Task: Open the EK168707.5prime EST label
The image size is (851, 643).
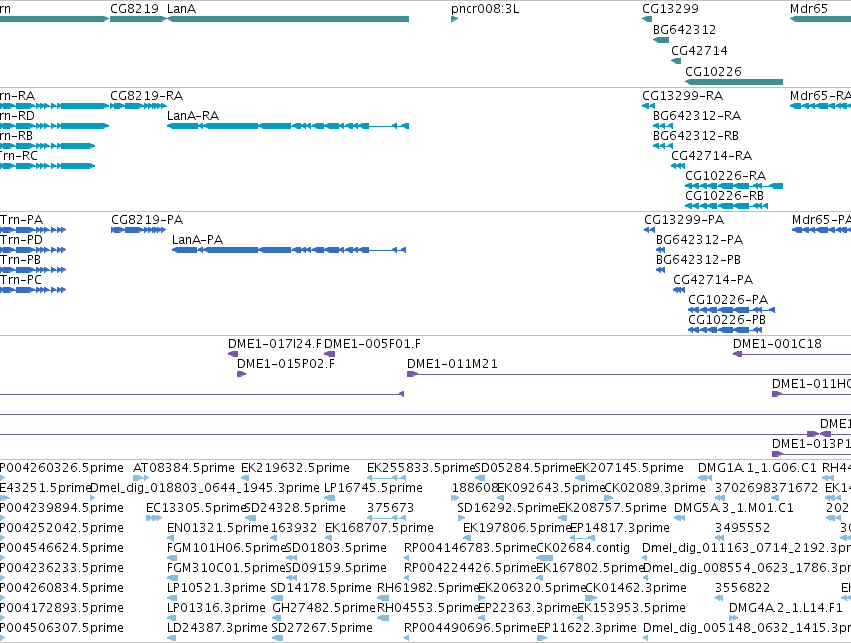Action: coord(379,528)
